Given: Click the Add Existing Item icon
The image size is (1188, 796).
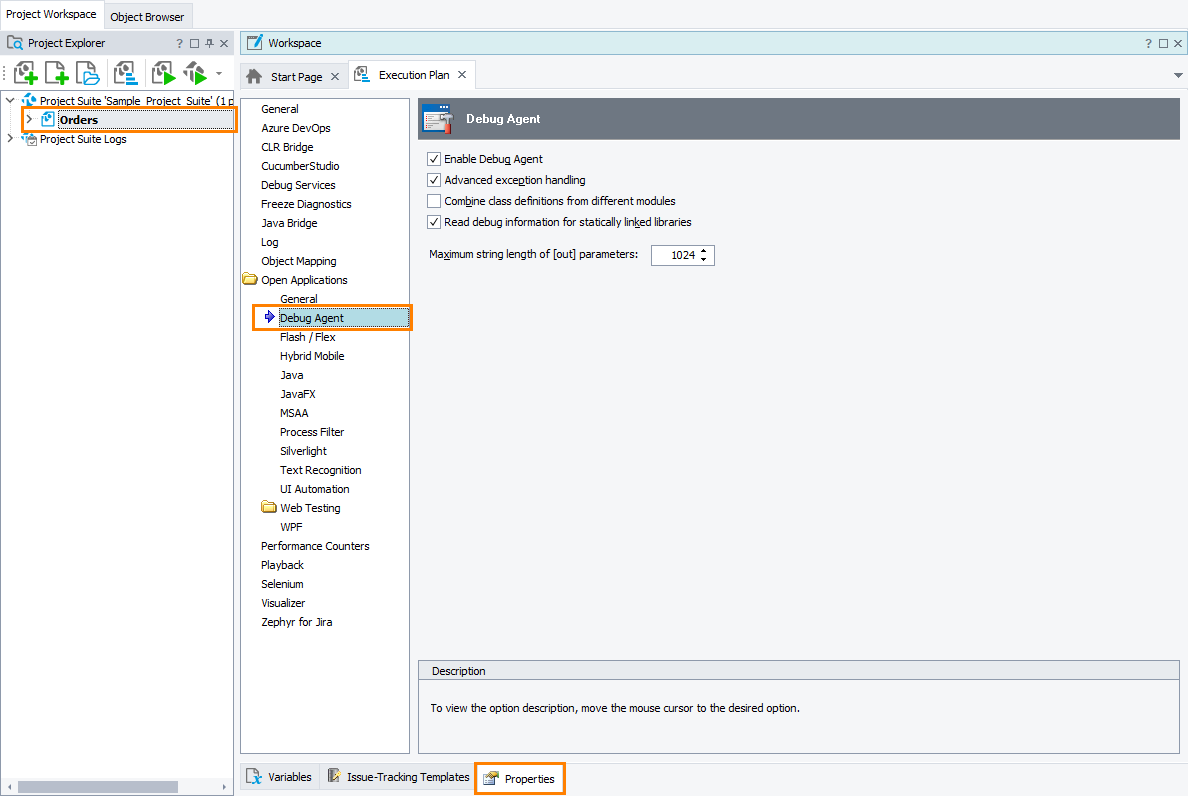Looking at the screenshot, I should [87, 72].
